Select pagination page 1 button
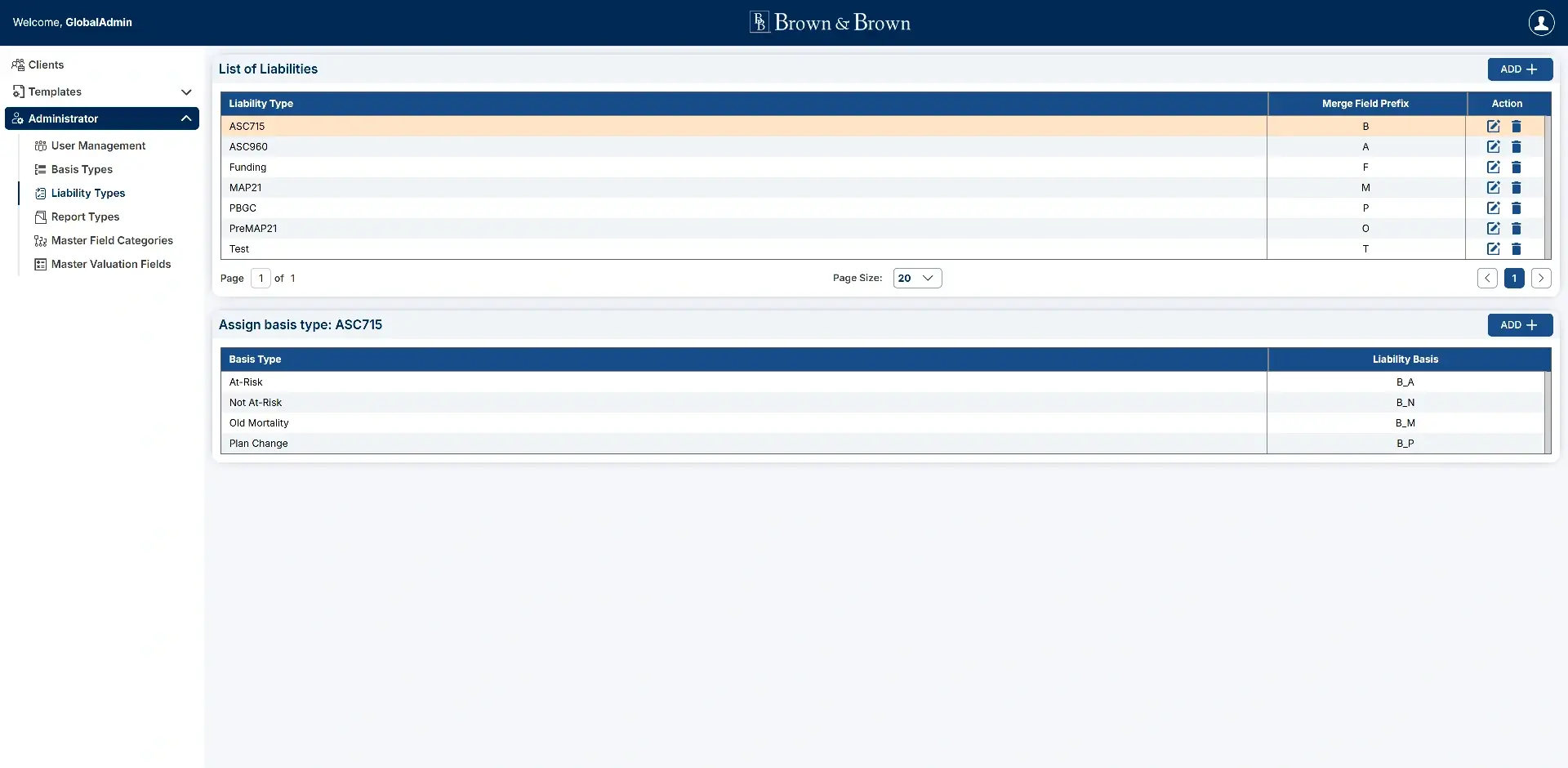Image resolution: width=1568 pixels, height=768 pixels. [1515, 278]
